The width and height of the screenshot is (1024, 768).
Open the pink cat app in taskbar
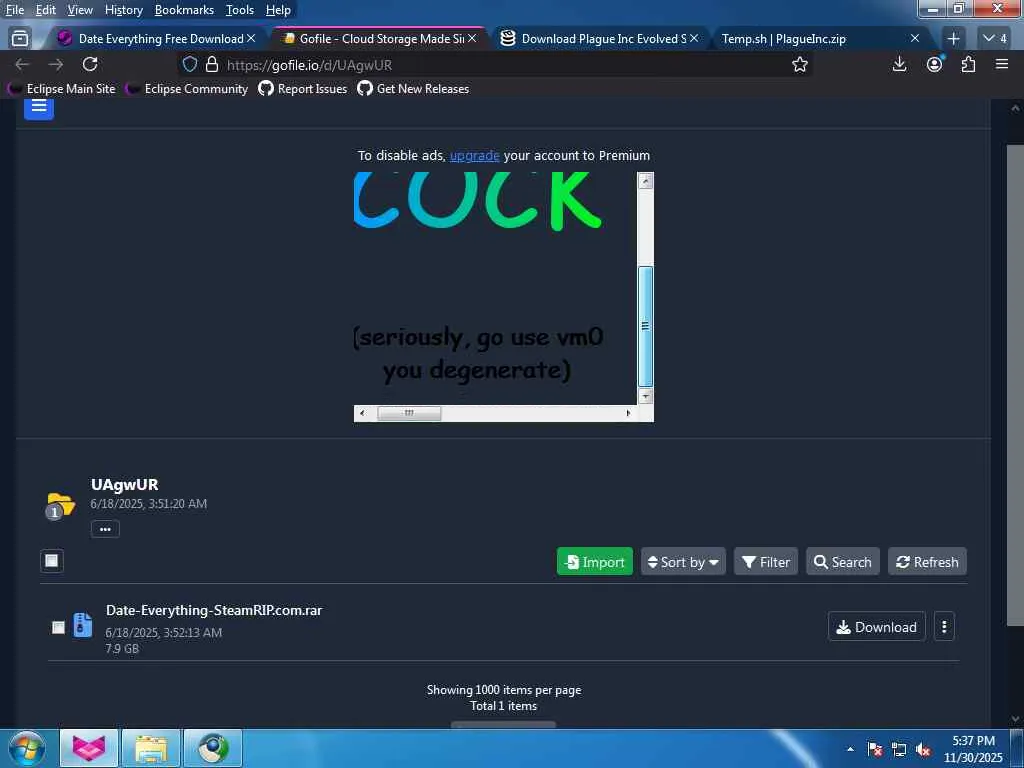pyautogui.click(x=89, y=748)
